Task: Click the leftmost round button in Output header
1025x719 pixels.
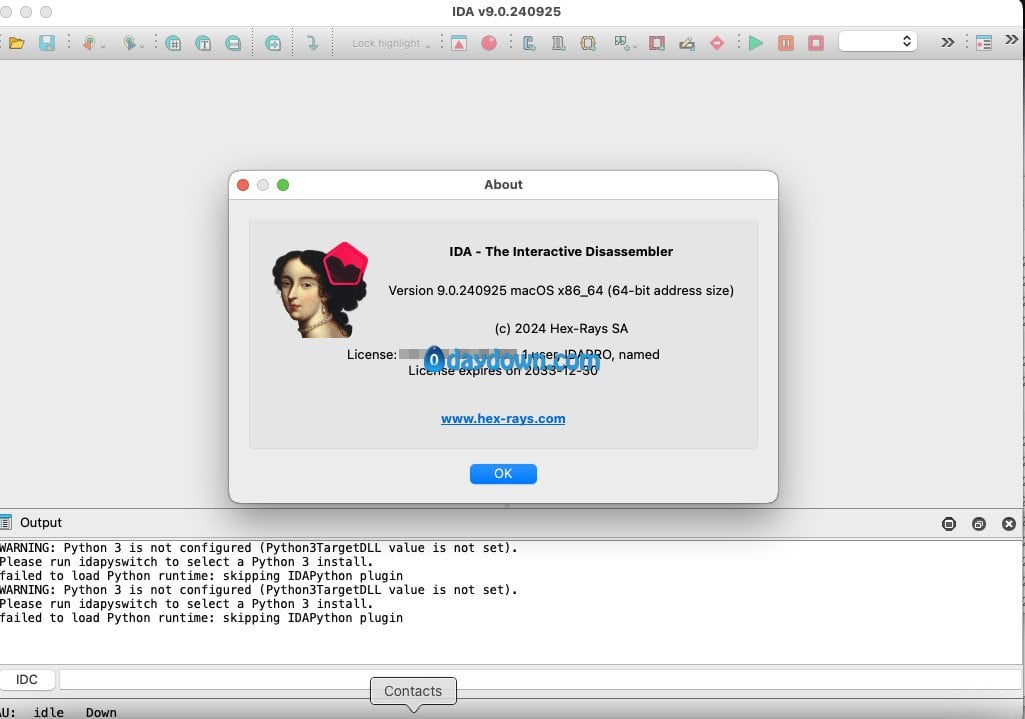Action: [x=949, y=524]
